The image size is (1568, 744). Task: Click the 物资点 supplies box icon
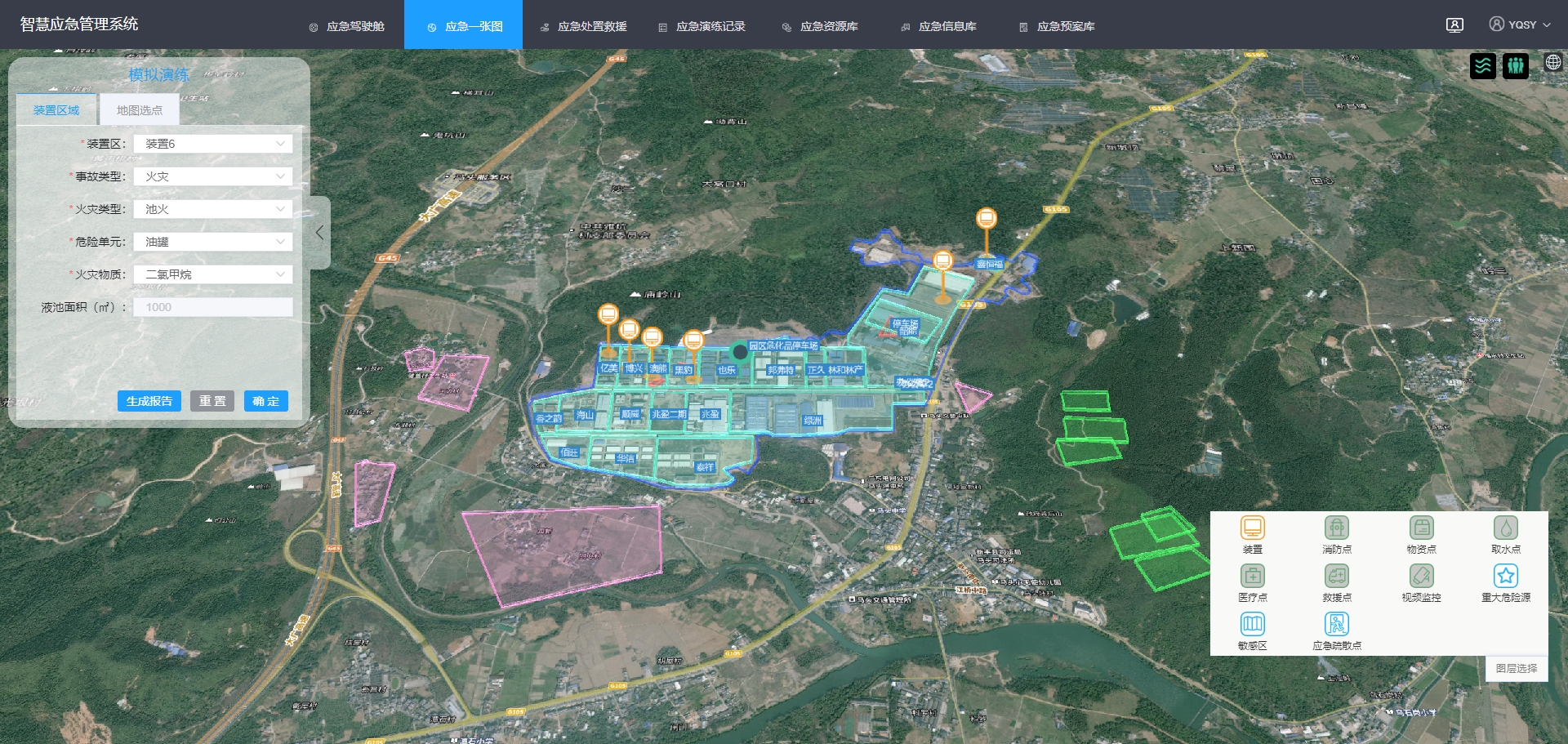point(1421,528)
